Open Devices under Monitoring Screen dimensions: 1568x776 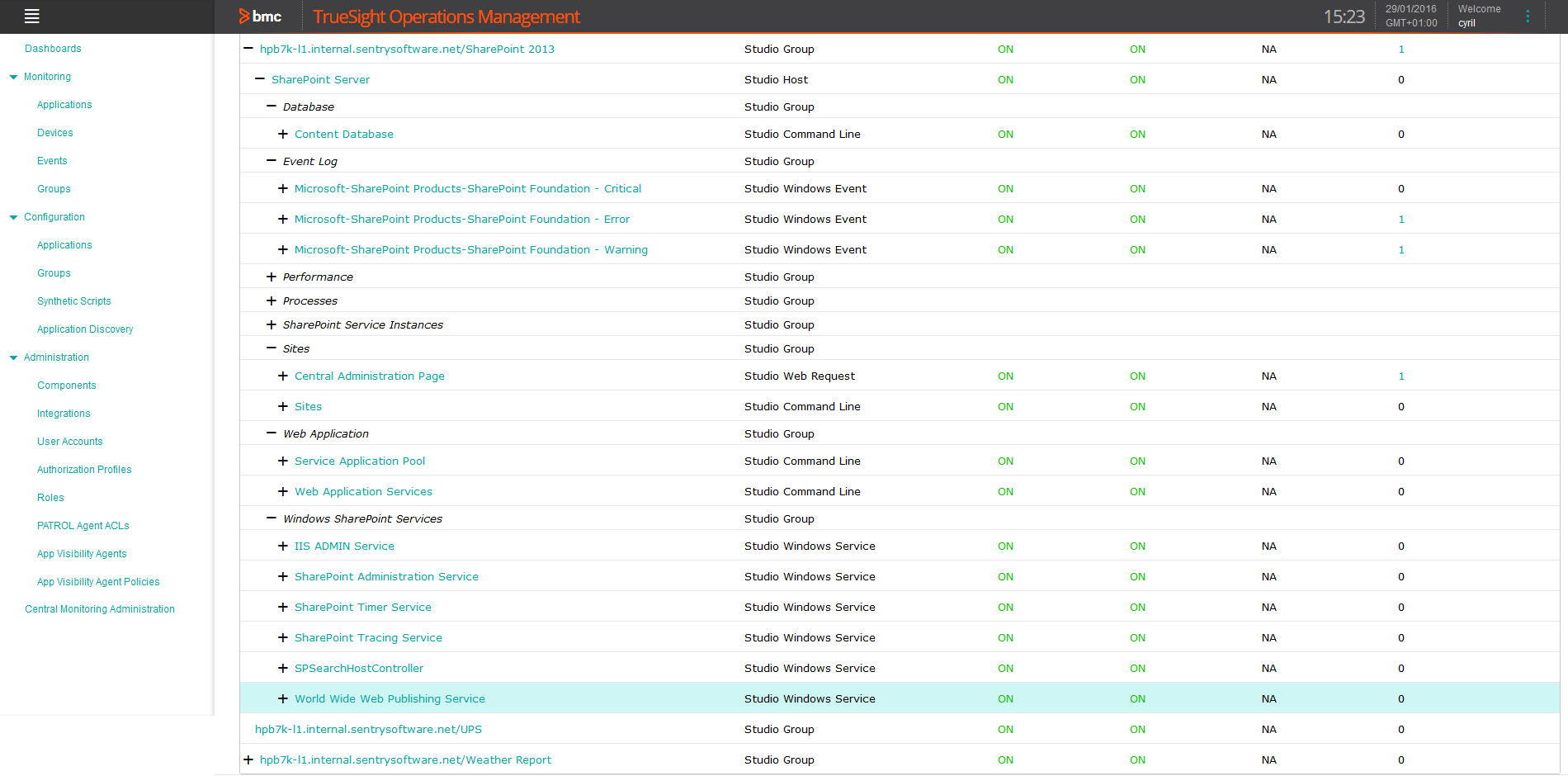pyautogui.click(x=55, y=133)
